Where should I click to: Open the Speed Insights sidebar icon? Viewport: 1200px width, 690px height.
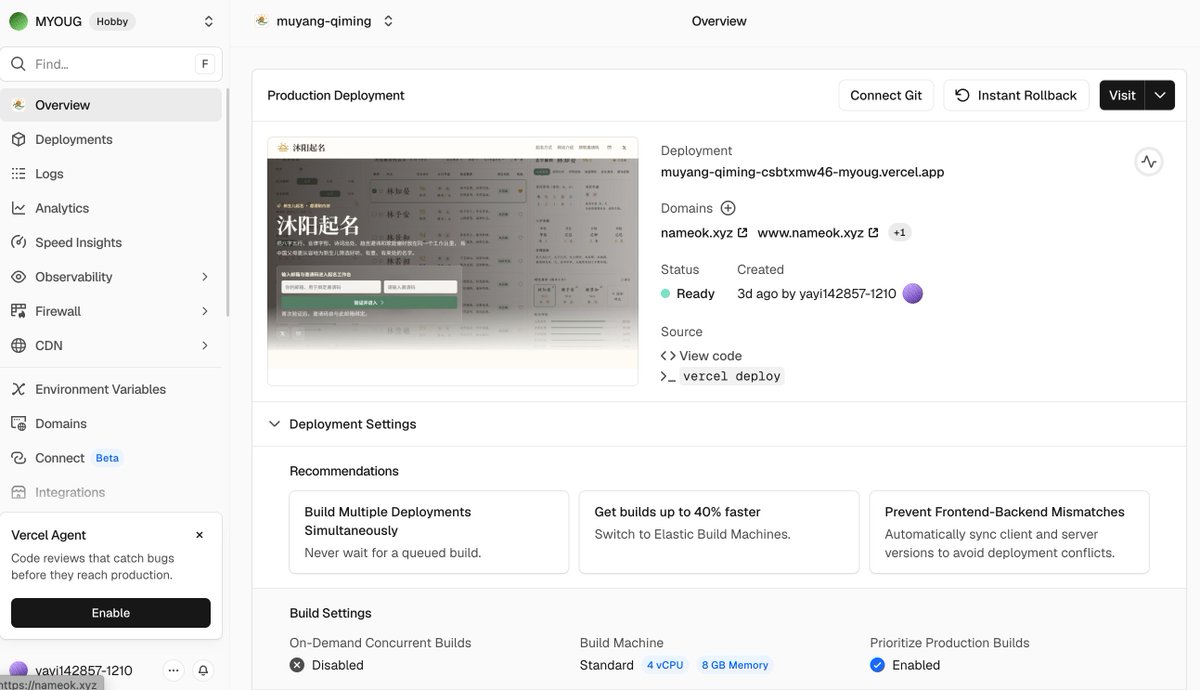point(18,242)
